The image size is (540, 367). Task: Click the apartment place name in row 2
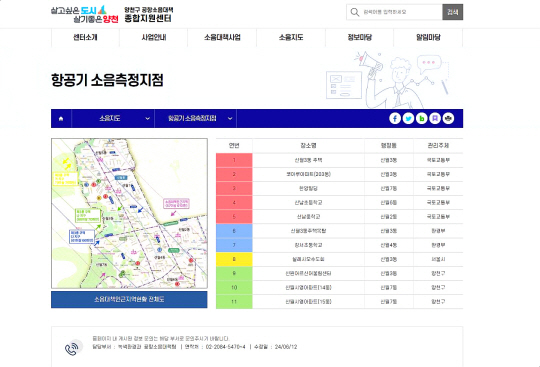pyautogui.click(x=308, y=174)
